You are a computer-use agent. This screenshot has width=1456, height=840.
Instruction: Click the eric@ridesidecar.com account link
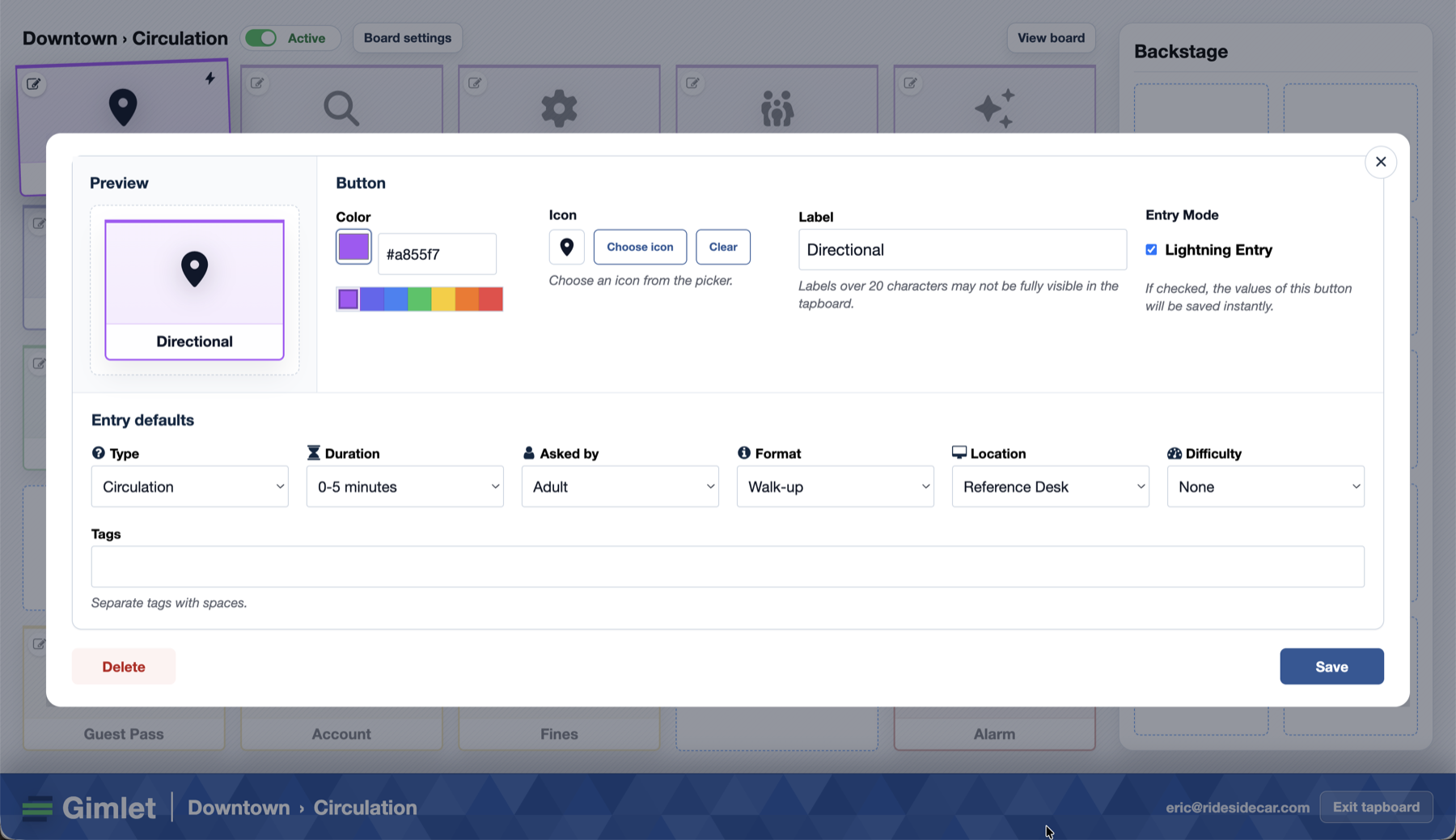[x=1238, y=807]
